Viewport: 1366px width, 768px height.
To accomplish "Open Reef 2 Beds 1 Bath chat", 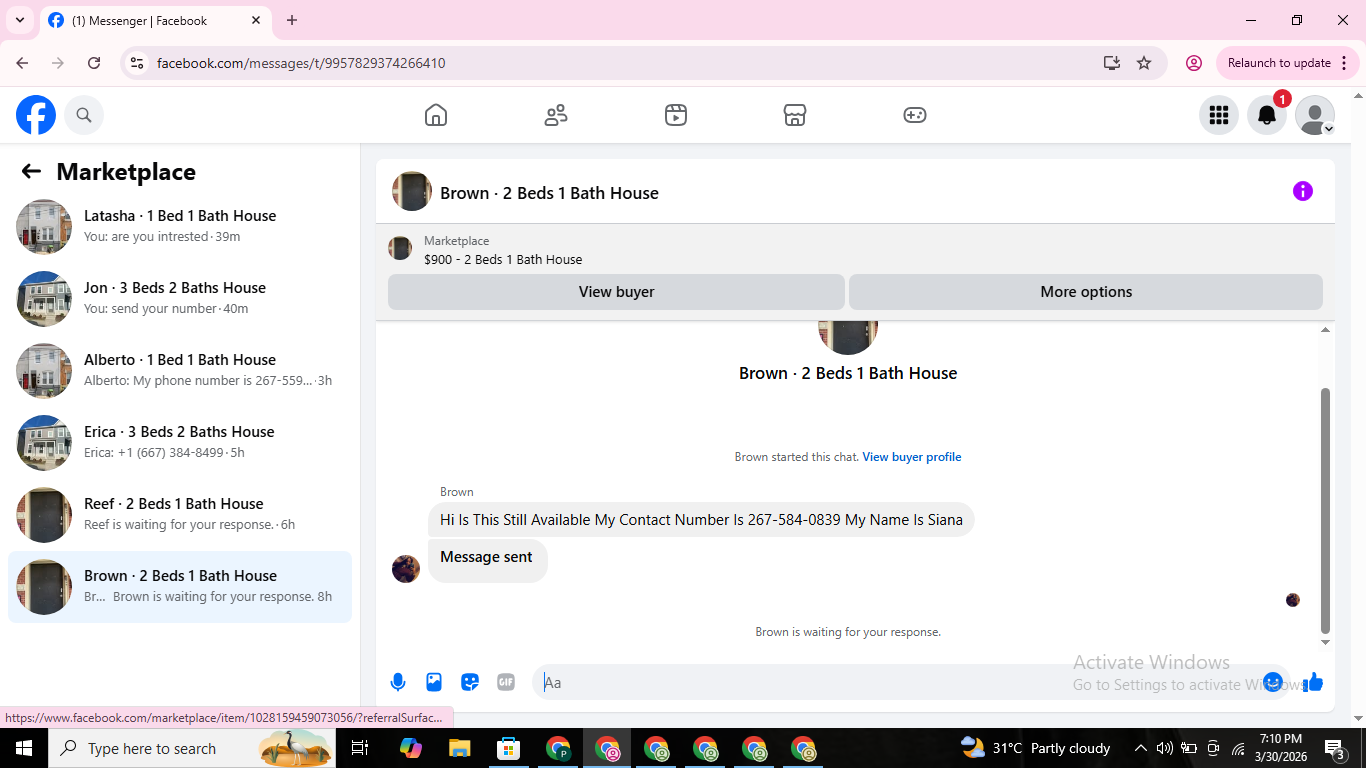I will (180, 515).
